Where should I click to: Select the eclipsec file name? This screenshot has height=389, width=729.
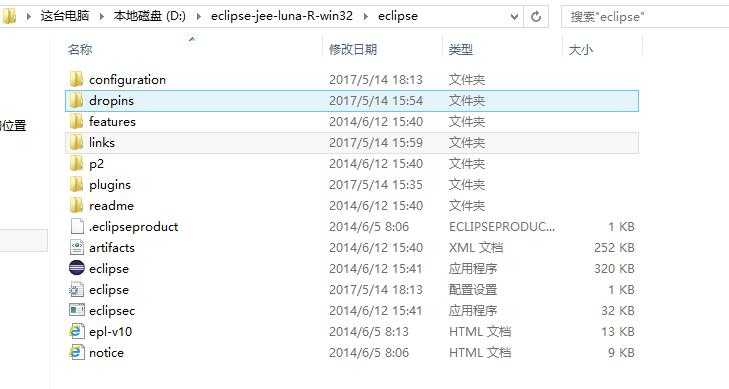[112, 310]
